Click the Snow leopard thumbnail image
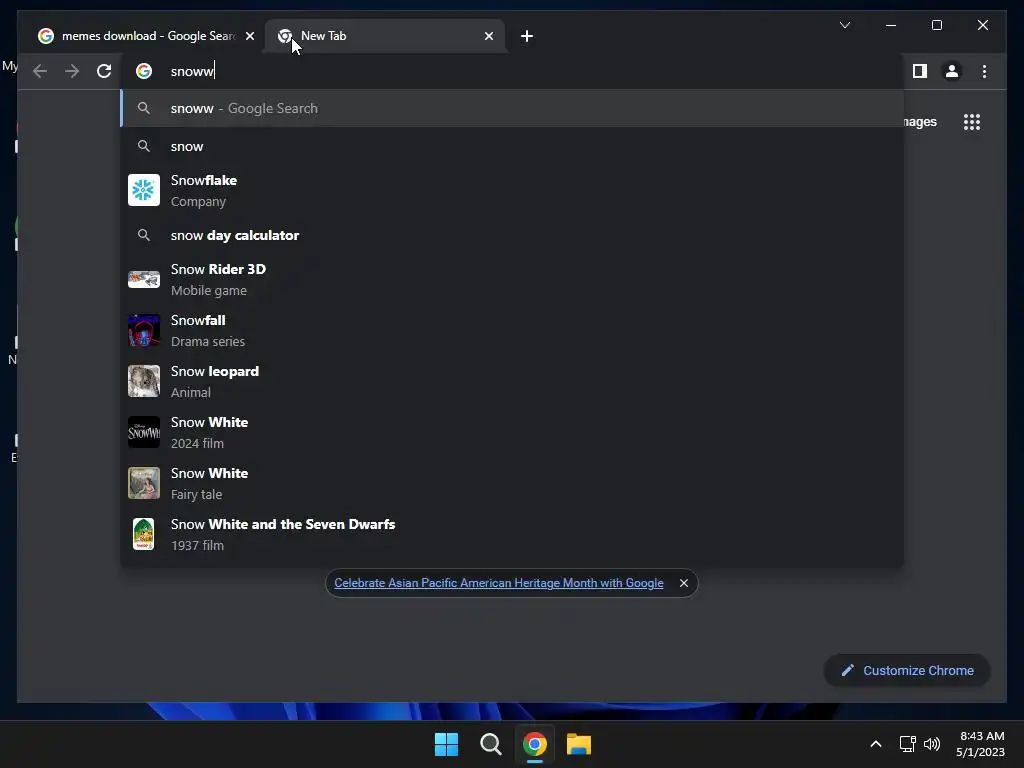Screen dimensions: 1024x768 [x=144, y=381]
